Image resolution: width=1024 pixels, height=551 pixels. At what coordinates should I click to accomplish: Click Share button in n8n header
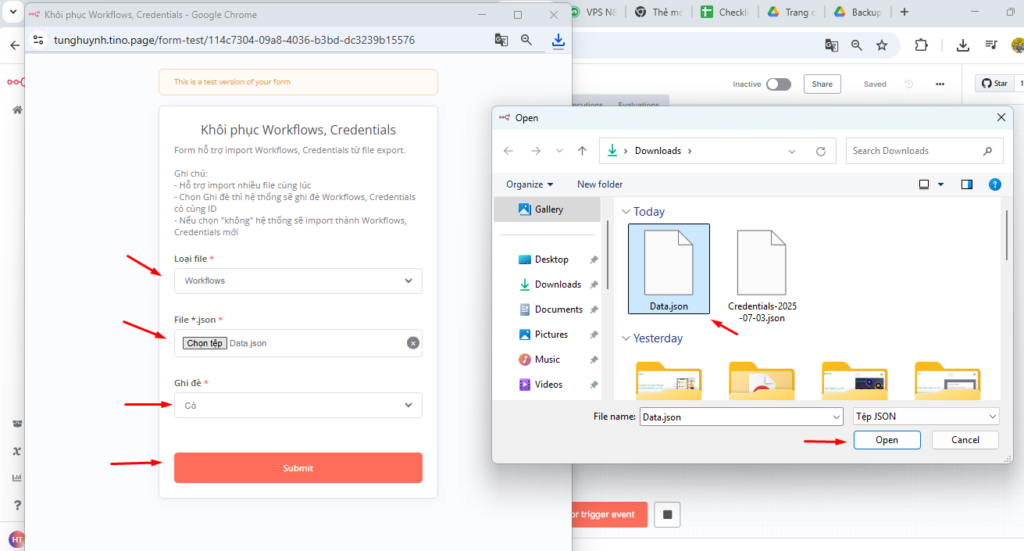point(822,84)
